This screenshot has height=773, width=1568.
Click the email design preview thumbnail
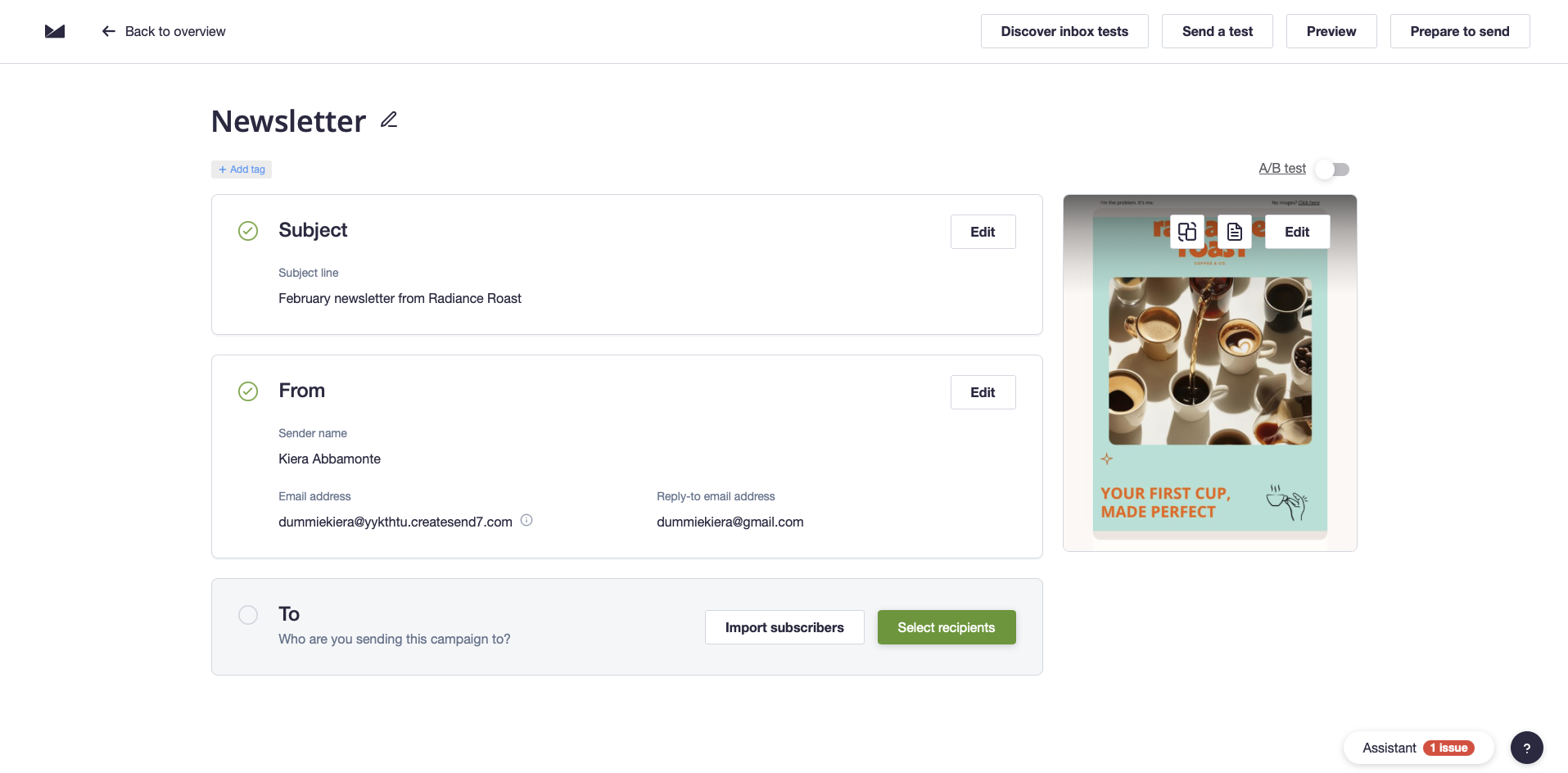1209,385
